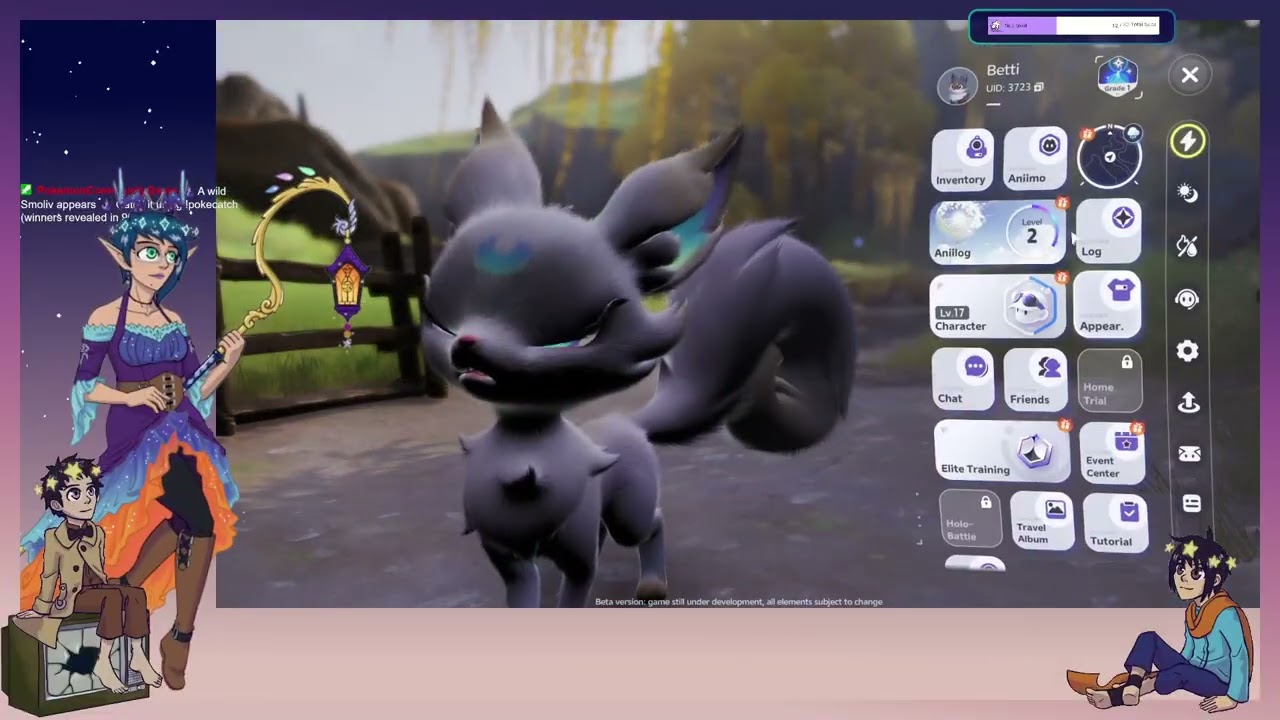Close the game menu with X
This screenshot has width=1280, height=720.
click(x=1190, y=75)
